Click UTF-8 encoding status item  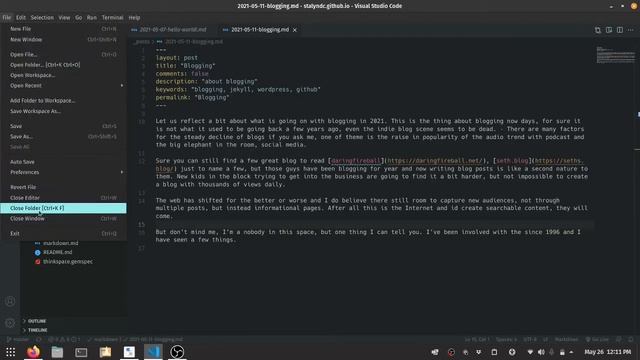click(x=530, y=340)
